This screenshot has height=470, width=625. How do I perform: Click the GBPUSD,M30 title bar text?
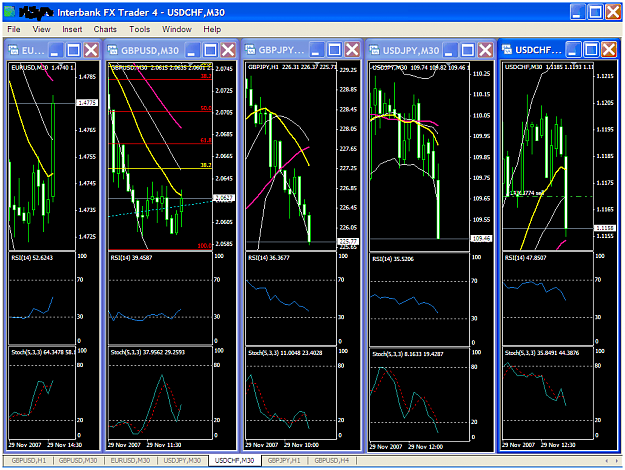point(150,50)
